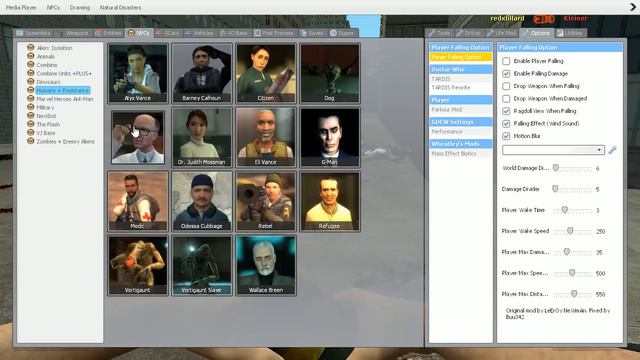The height and width of the screenshot is (360, 640).
Task: Spawn the Medic NPC
Action: tap(138, 201)
